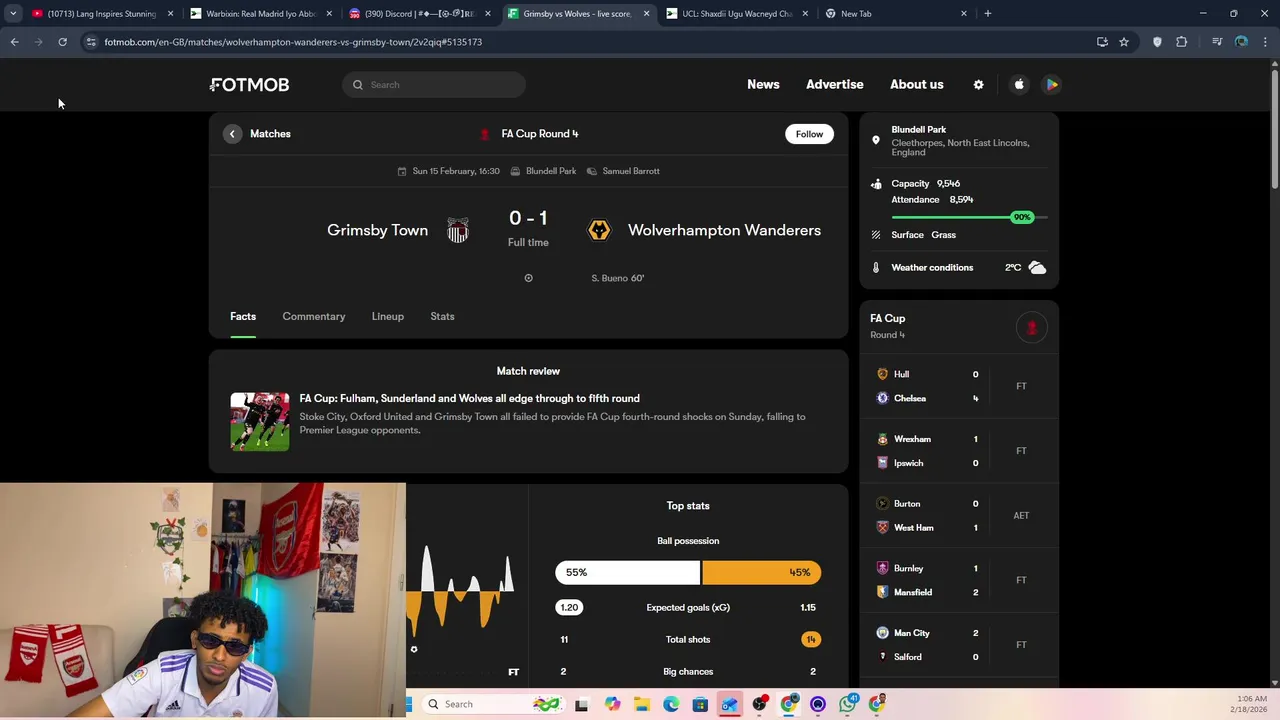Image resolution: width=1280 pixels, height=720 pixels.
Task: Click the 55% Grimsby possession bar
Action: click(x=628, y=573)
